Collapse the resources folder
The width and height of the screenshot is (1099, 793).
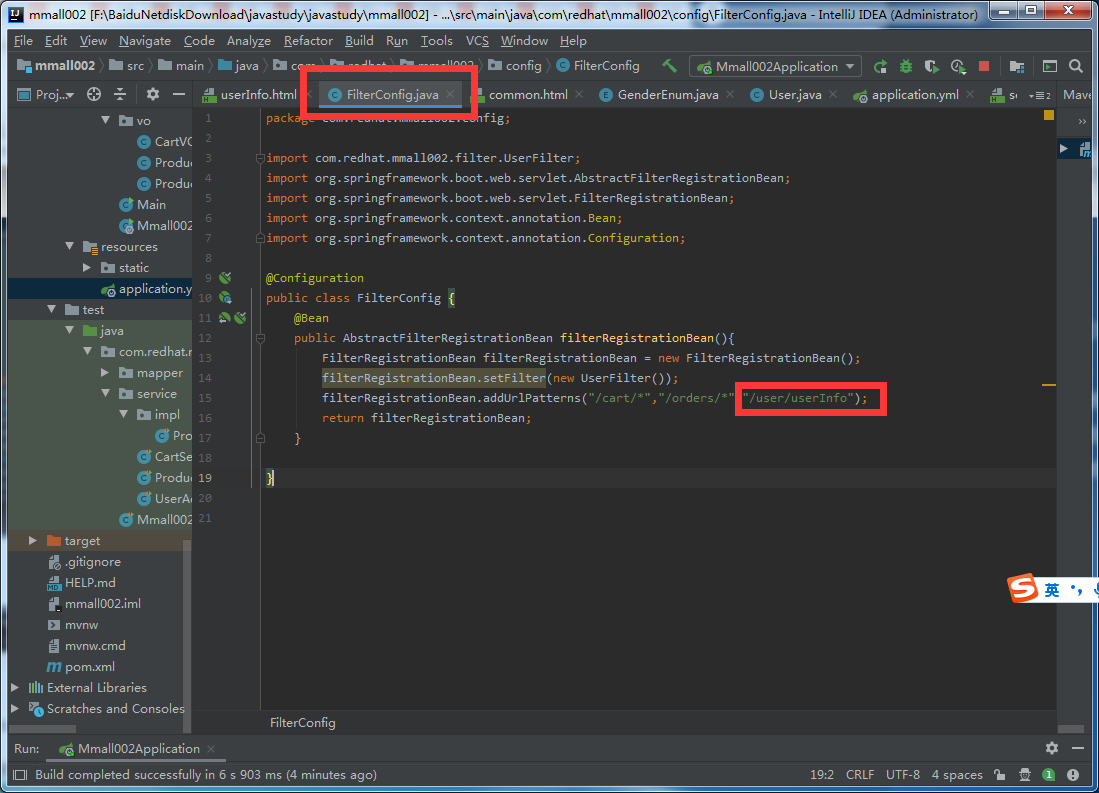pyautogui.click(x=69, y=246)
